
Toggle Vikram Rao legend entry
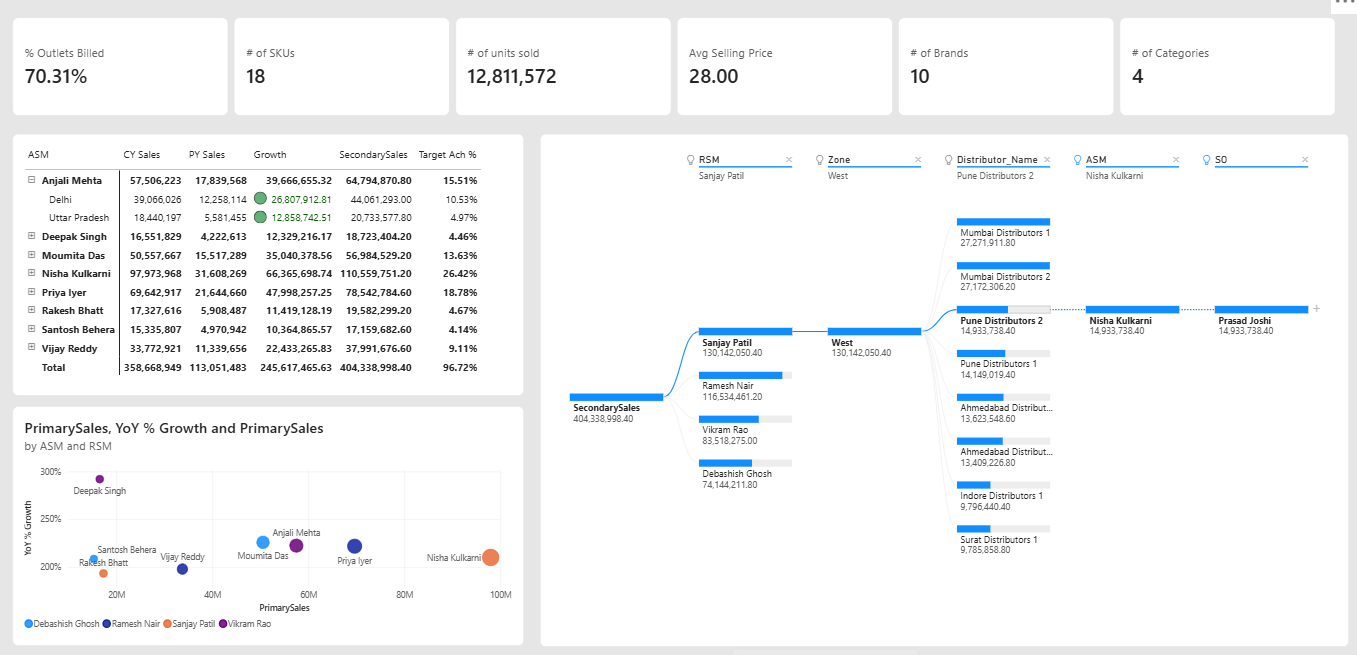244,623
